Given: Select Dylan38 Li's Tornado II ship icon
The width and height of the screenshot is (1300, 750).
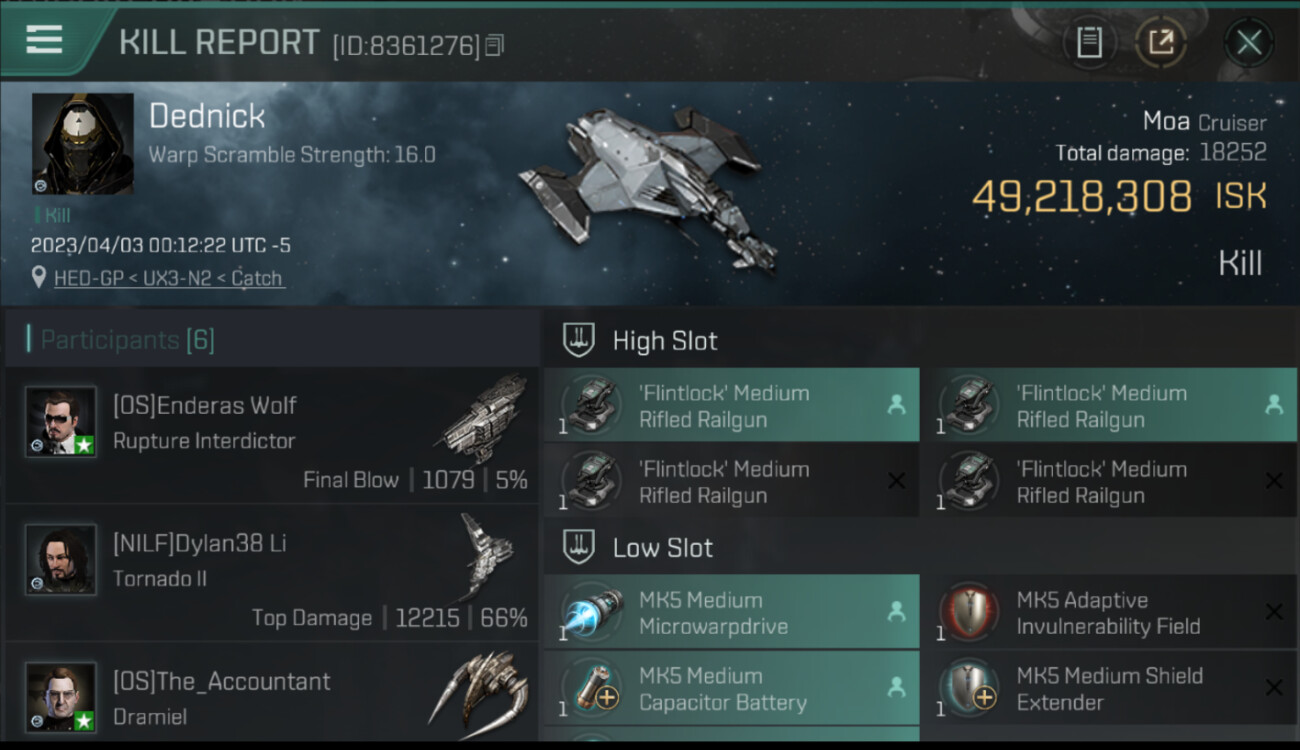Looking at the screenshot, I should coord(487,556).
